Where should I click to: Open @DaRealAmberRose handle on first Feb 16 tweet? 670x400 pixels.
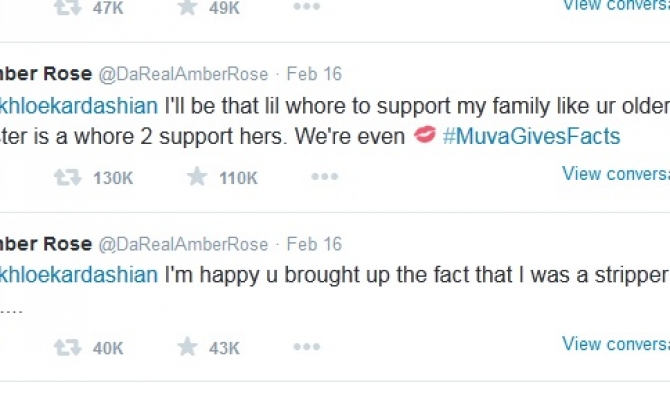point(183,74)
